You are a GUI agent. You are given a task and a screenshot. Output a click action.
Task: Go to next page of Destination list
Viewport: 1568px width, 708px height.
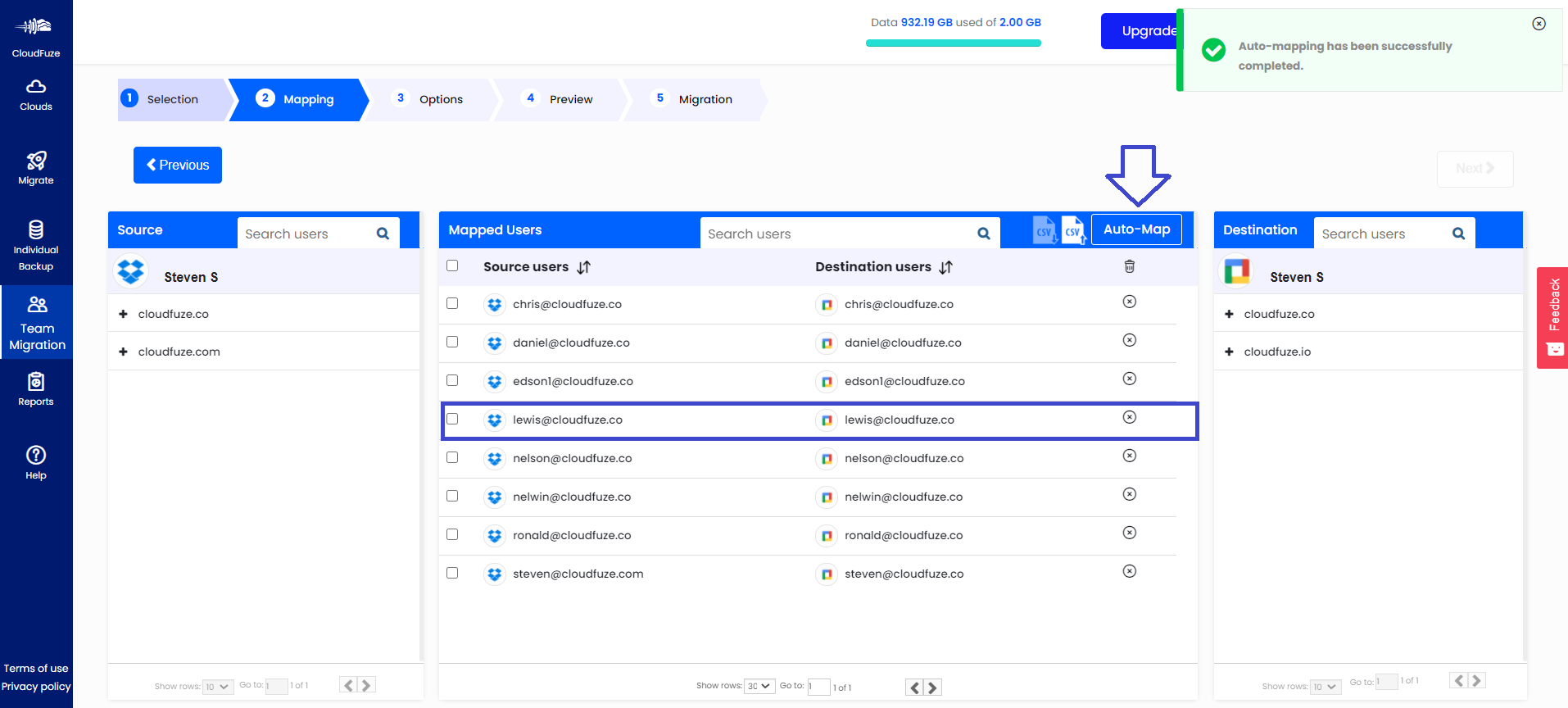click(1476, 680)
